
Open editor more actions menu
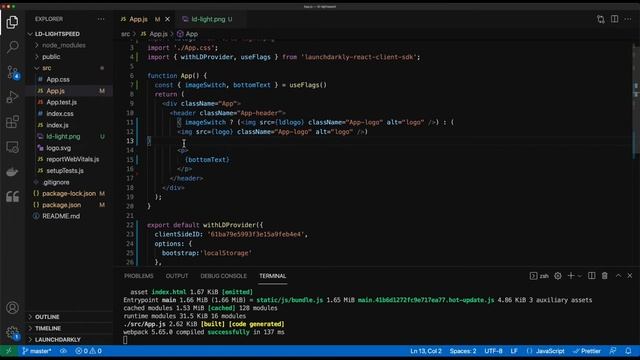pos(628,19)
